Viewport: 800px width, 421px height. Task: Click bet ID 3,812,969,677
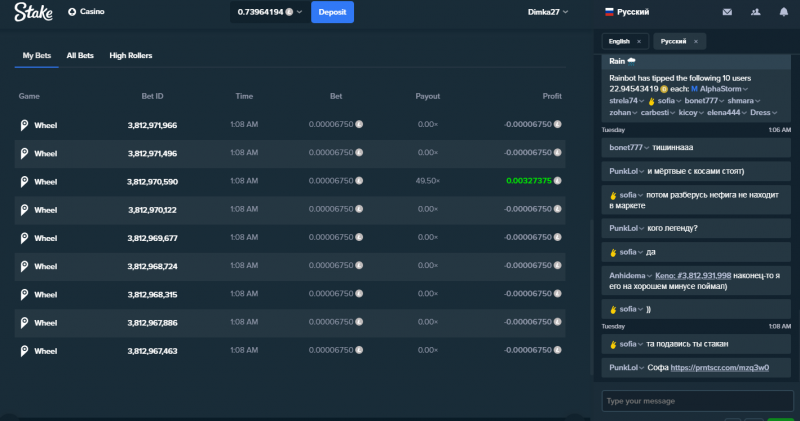tap(152, 238)
